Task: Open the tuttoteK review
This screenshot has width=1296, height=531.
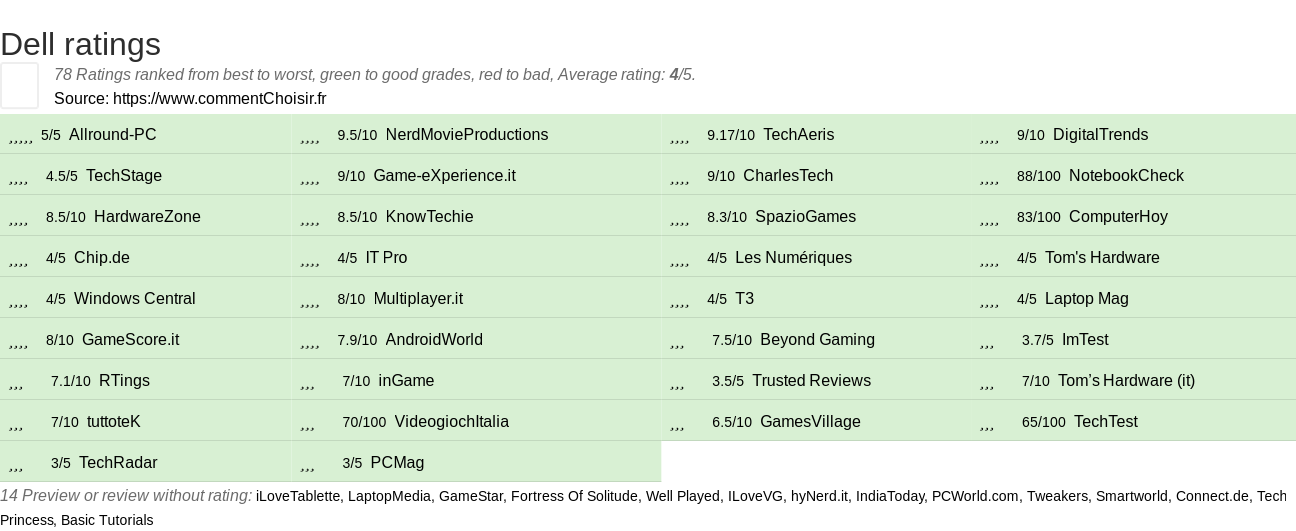Action: pyautogui.click(x=114, y=422)
